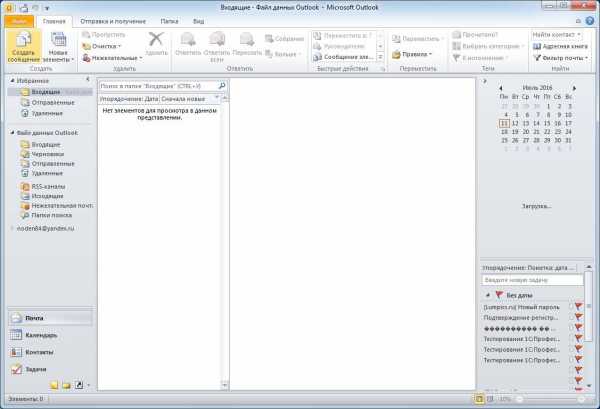Switch to the Папка tab

point(170,21)
